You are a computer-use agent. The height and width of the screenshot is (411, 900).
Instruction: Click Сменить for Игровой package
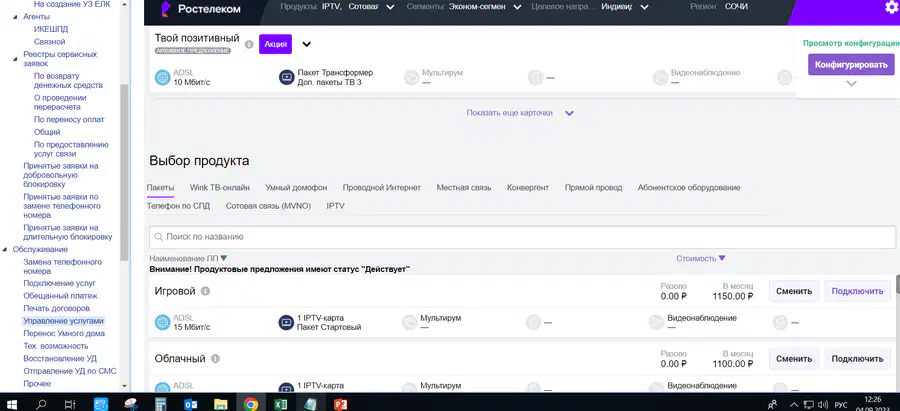[x=794, y=291]
